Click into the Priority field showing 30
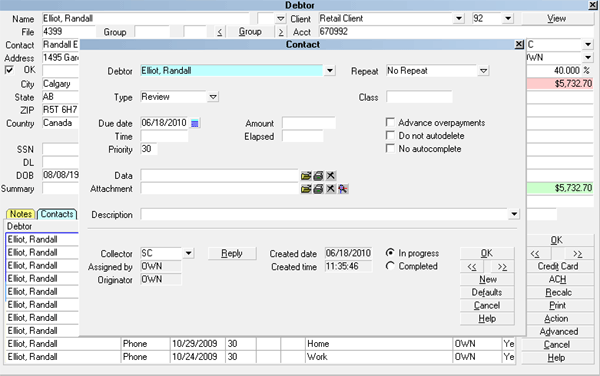The height and width of the screenshot is (376, 600). (x=149, y=149)
